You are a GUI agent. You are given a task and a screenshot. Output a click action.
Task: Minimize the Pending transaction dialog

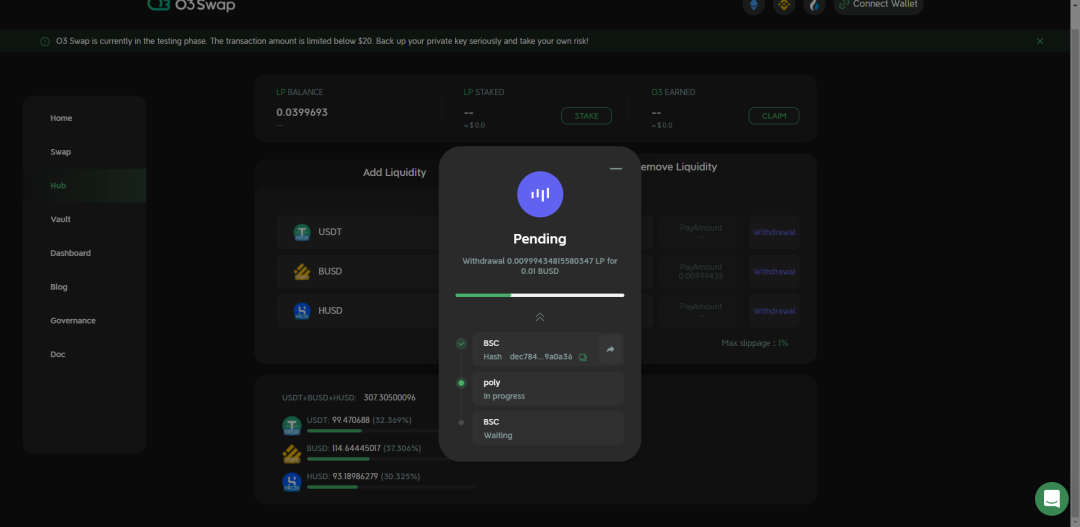616,169
